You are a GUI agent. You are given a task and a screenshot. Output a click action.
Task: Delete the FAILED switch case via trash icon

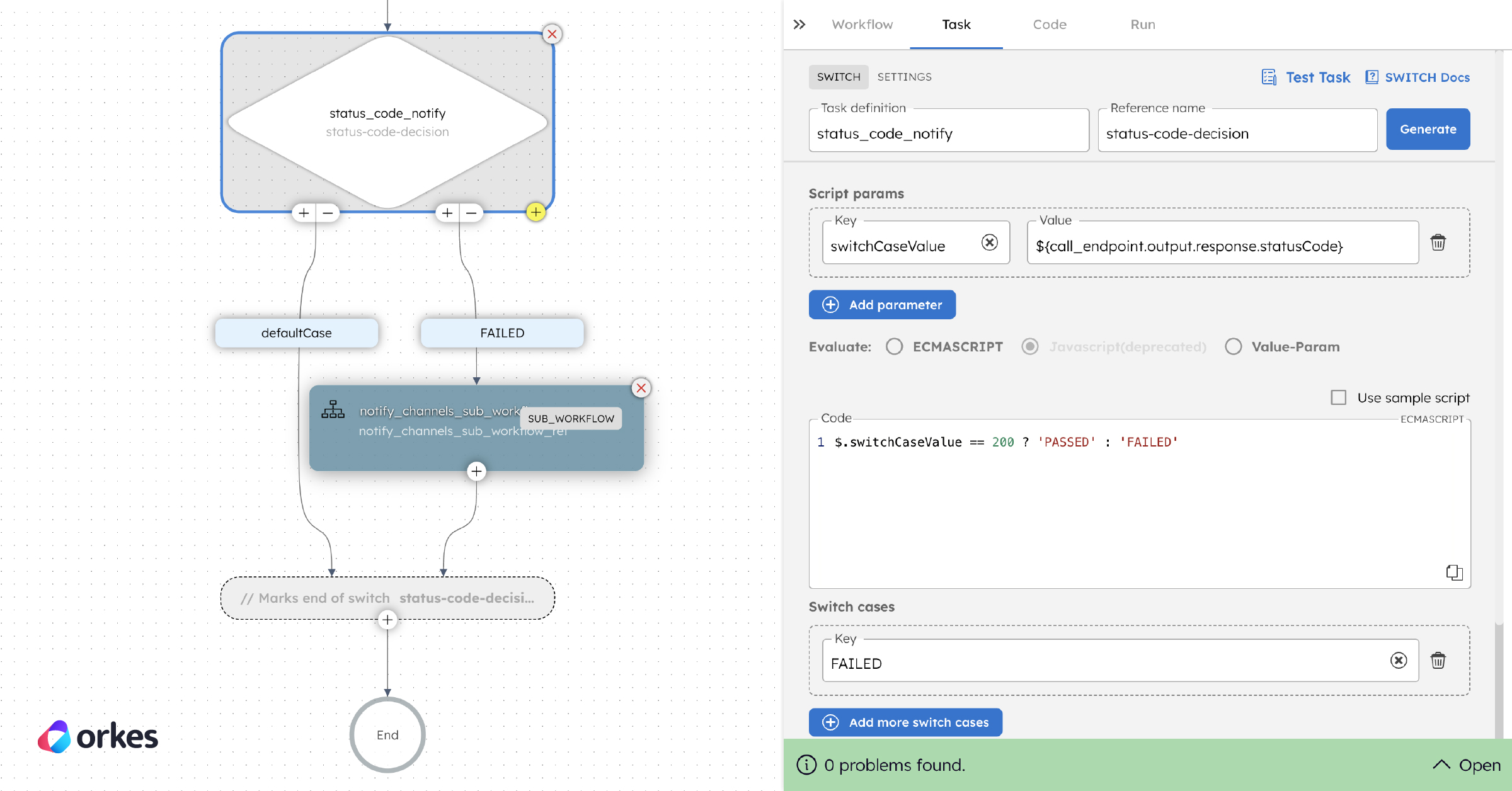tap(1438, 661)
